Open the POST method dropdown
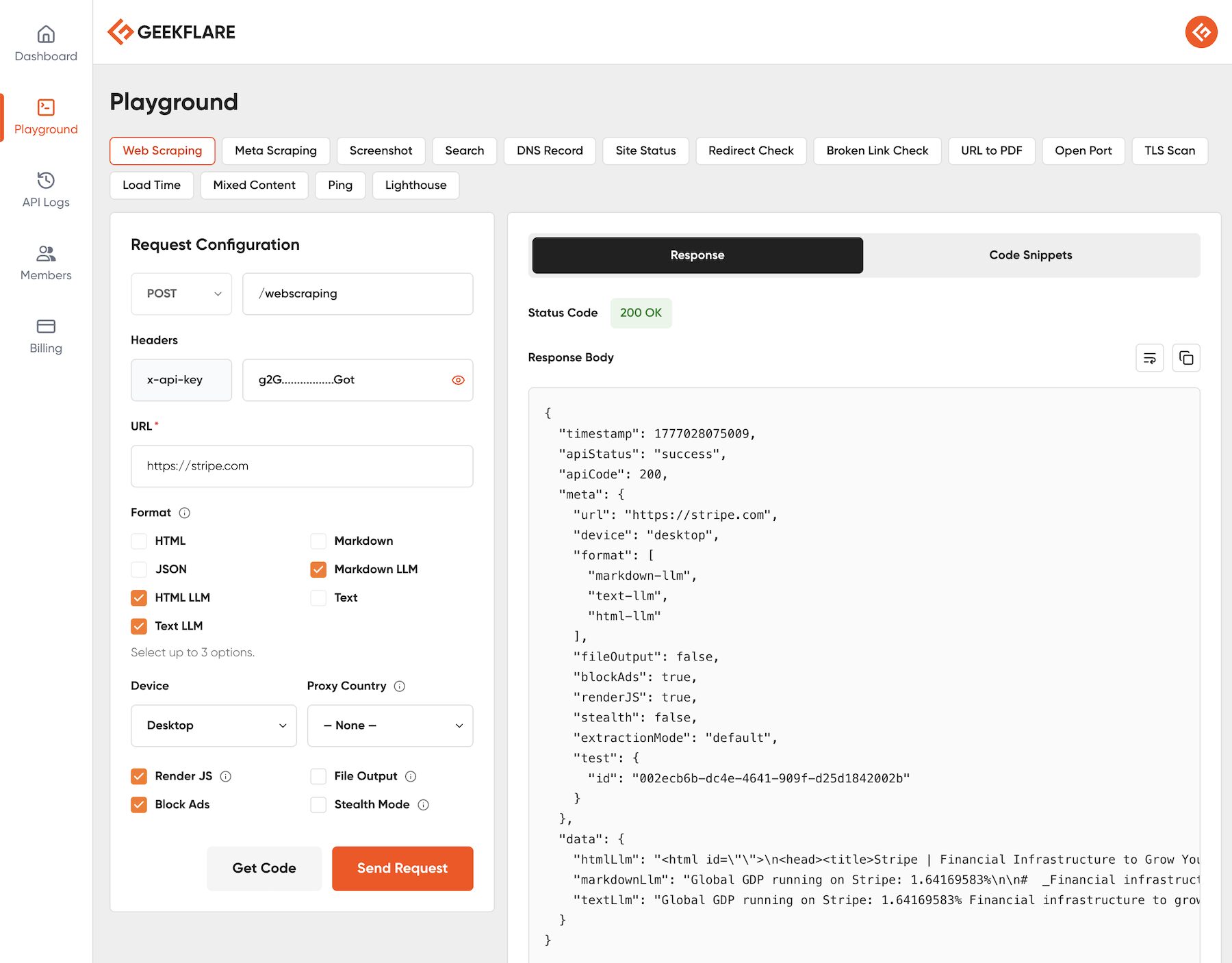Image resolution: width=1232 pixels, height=963 pixels. coord(181,294)
